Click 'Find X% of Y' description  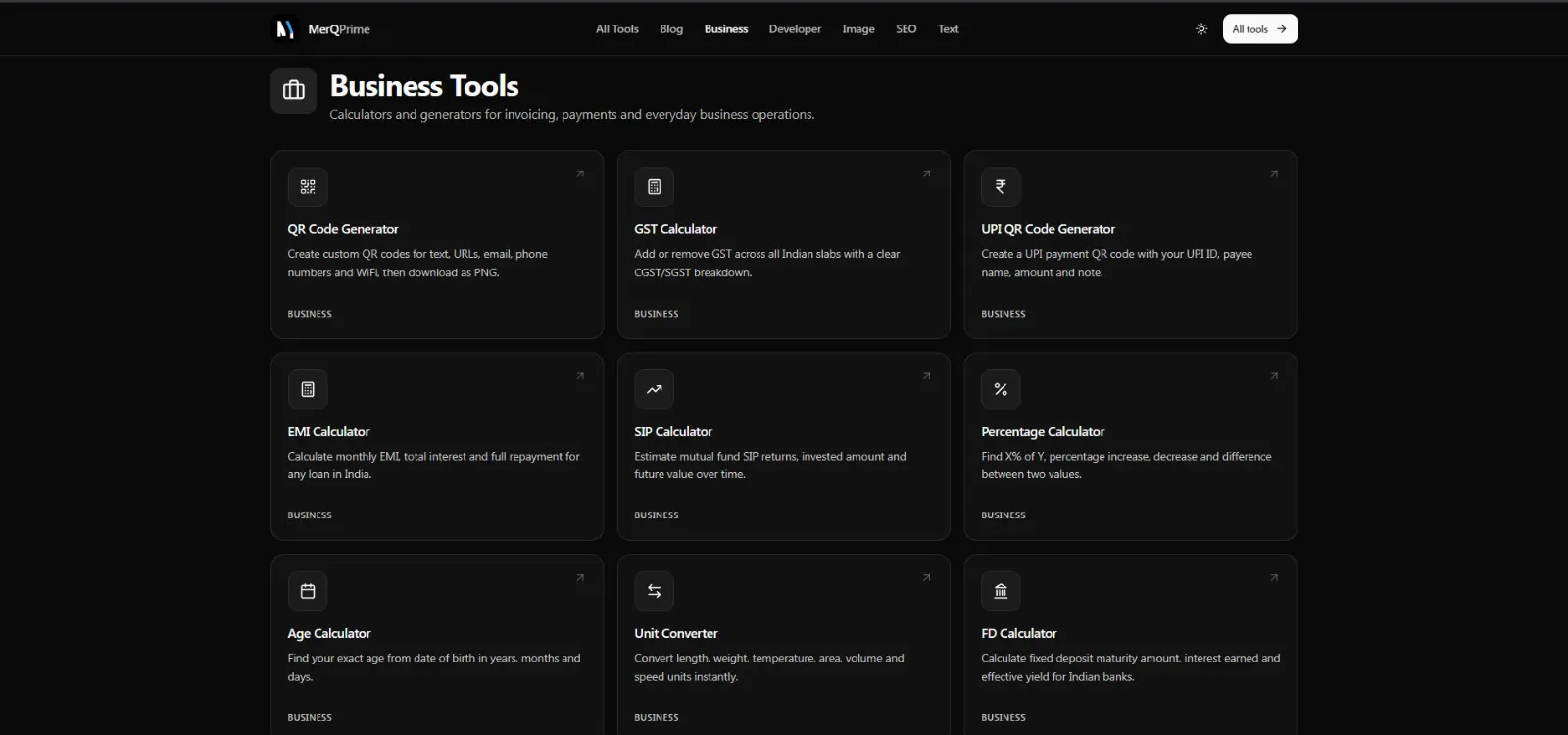pyautogui.click(x=1126, y=465)
